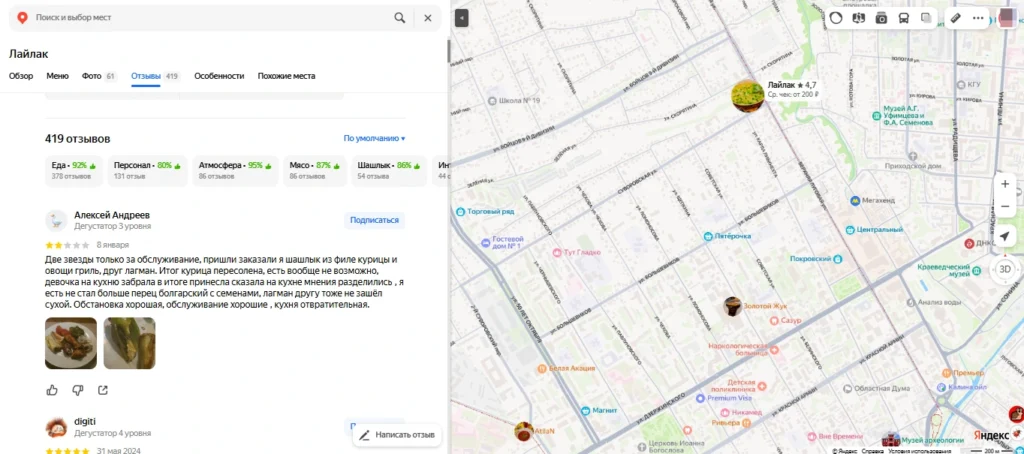
Task: Filter reviews by Мясо tag
Action: [315, 170]
